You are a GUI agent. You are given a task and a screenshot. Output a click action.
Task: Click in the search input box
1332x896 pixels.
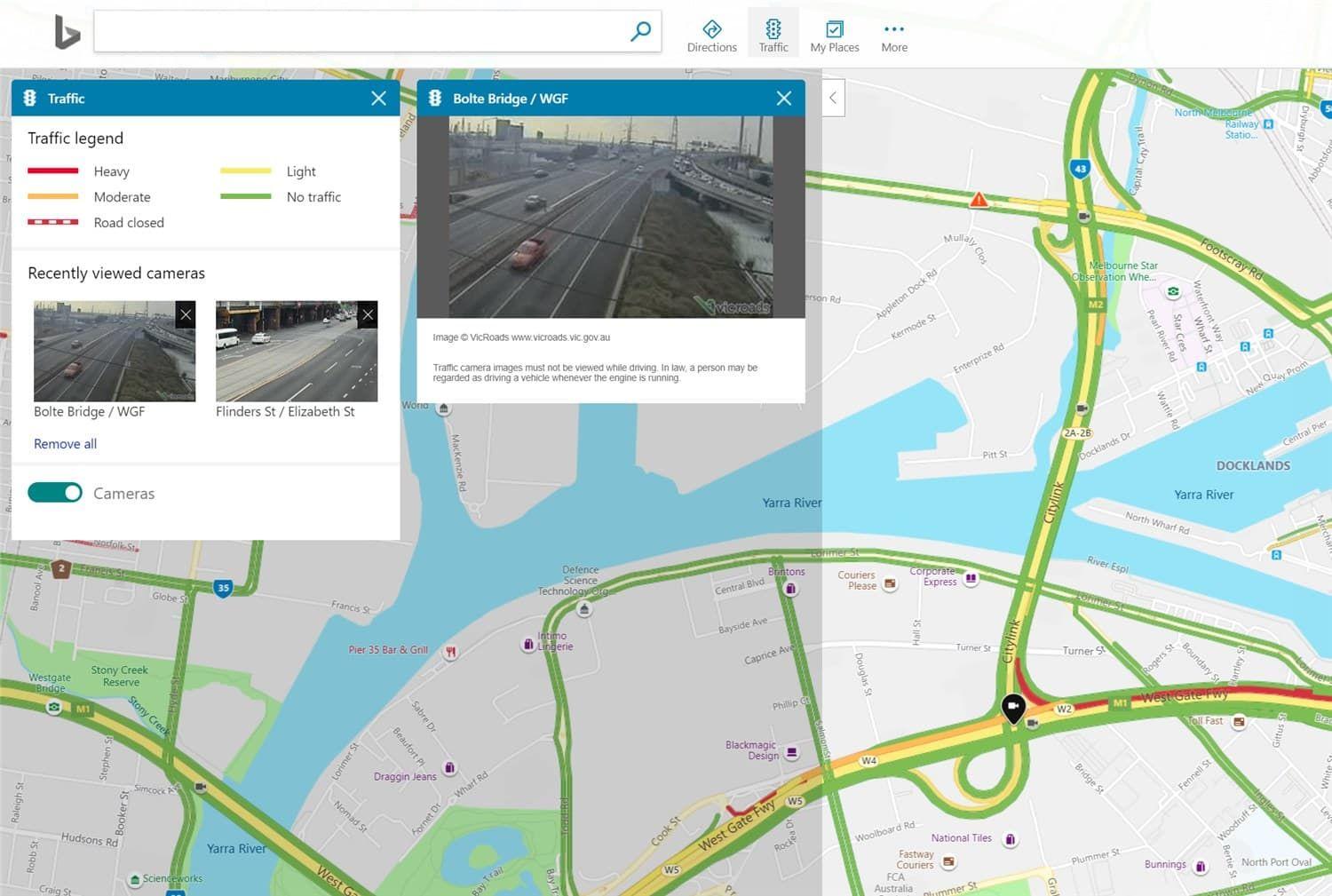[x=355, y=32]
